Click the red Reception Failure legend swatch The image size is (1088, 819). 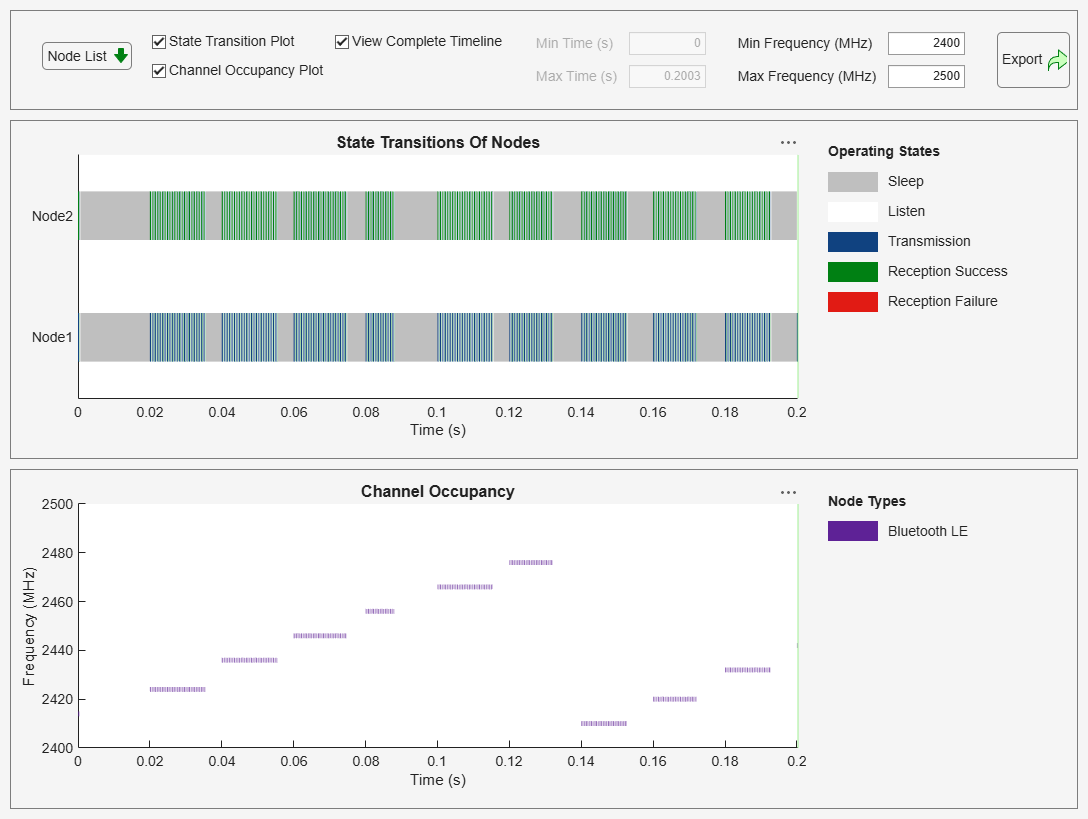(852, 301)
